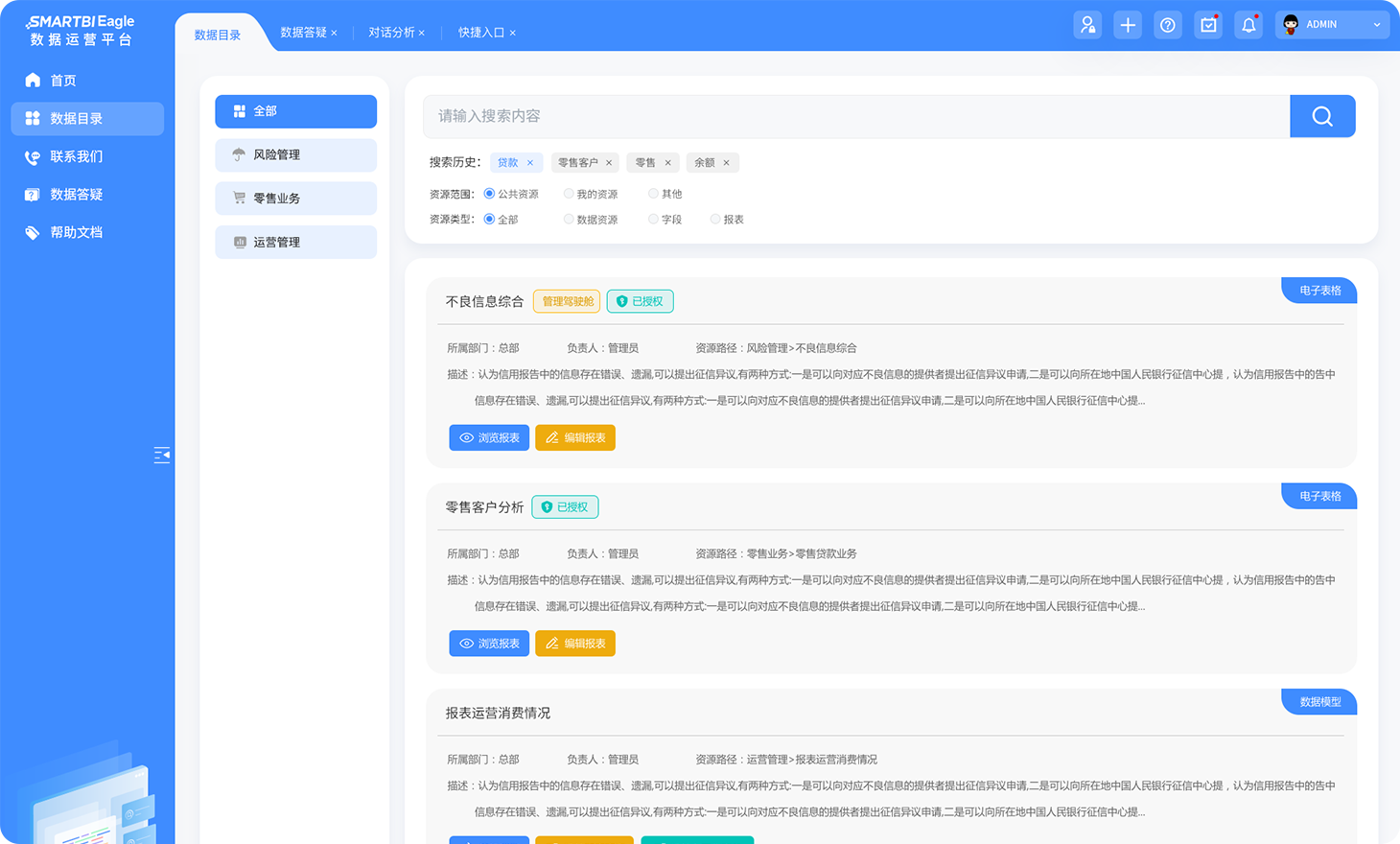Collapse the left sidebar menu

[162, 455]
